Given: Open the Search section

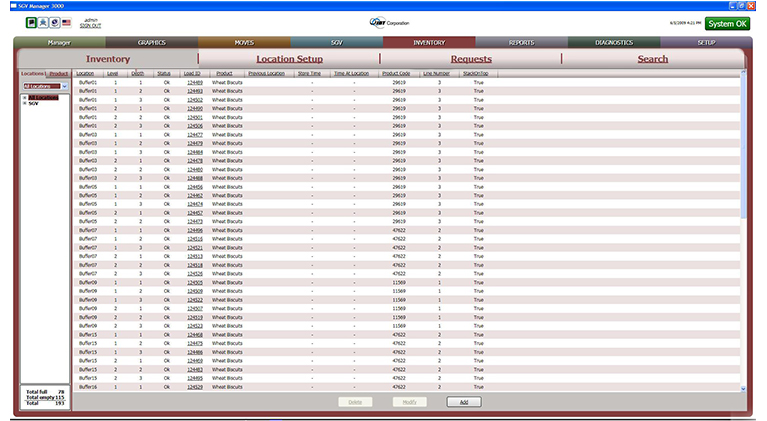Looking at the screenshot, I should click(x=652, y=59).
